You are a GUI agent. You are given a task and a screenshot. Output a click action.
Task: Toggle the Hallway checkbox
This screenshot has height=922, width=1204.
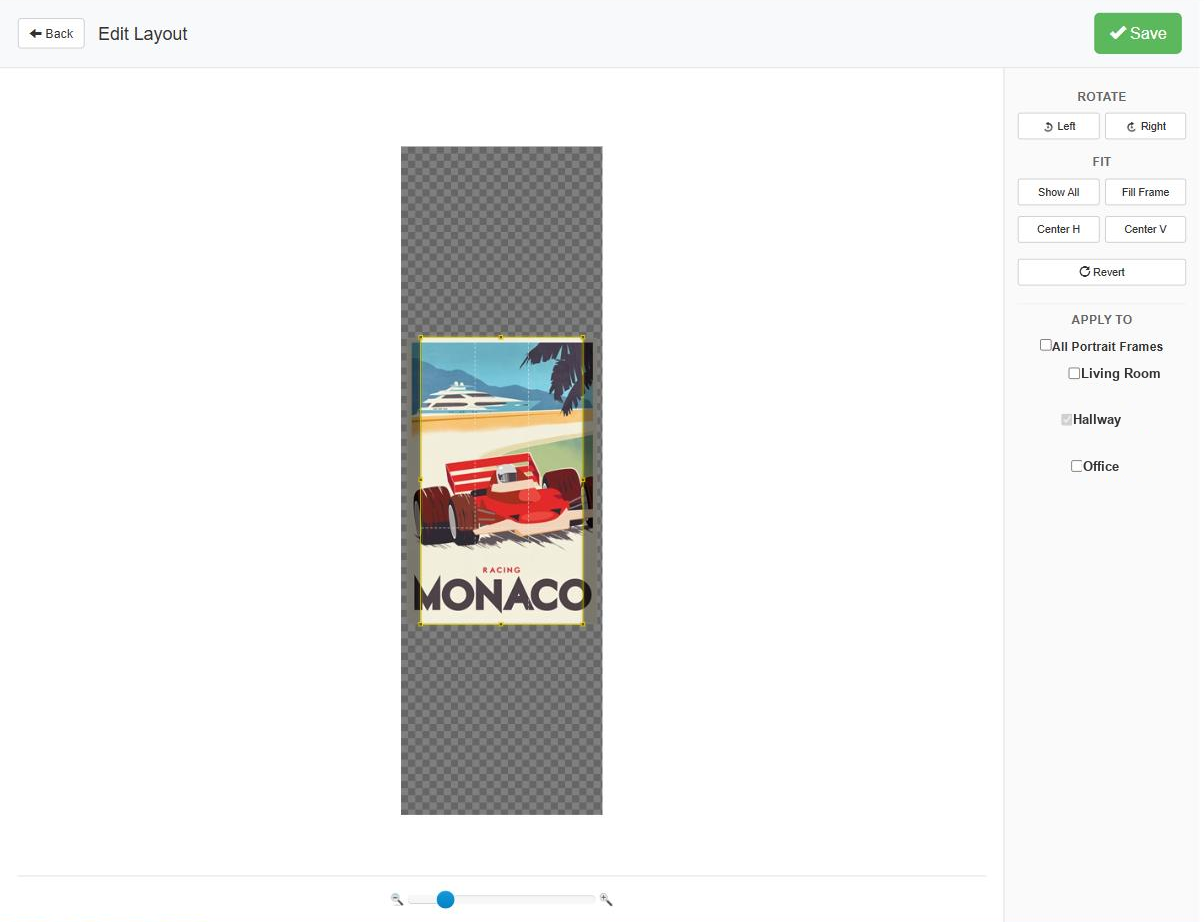pyautogui.click(x=1067, y=420)
